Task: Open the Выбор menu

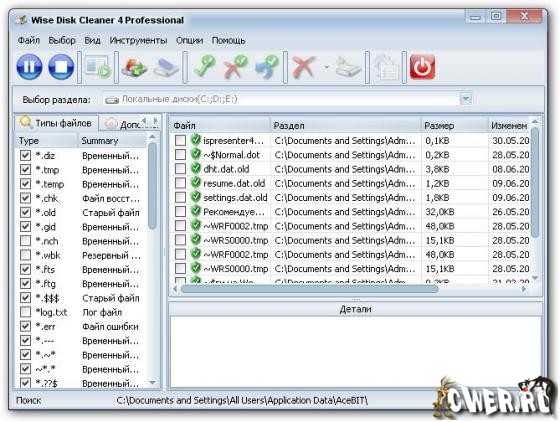Action: click(x=62, y=40)
